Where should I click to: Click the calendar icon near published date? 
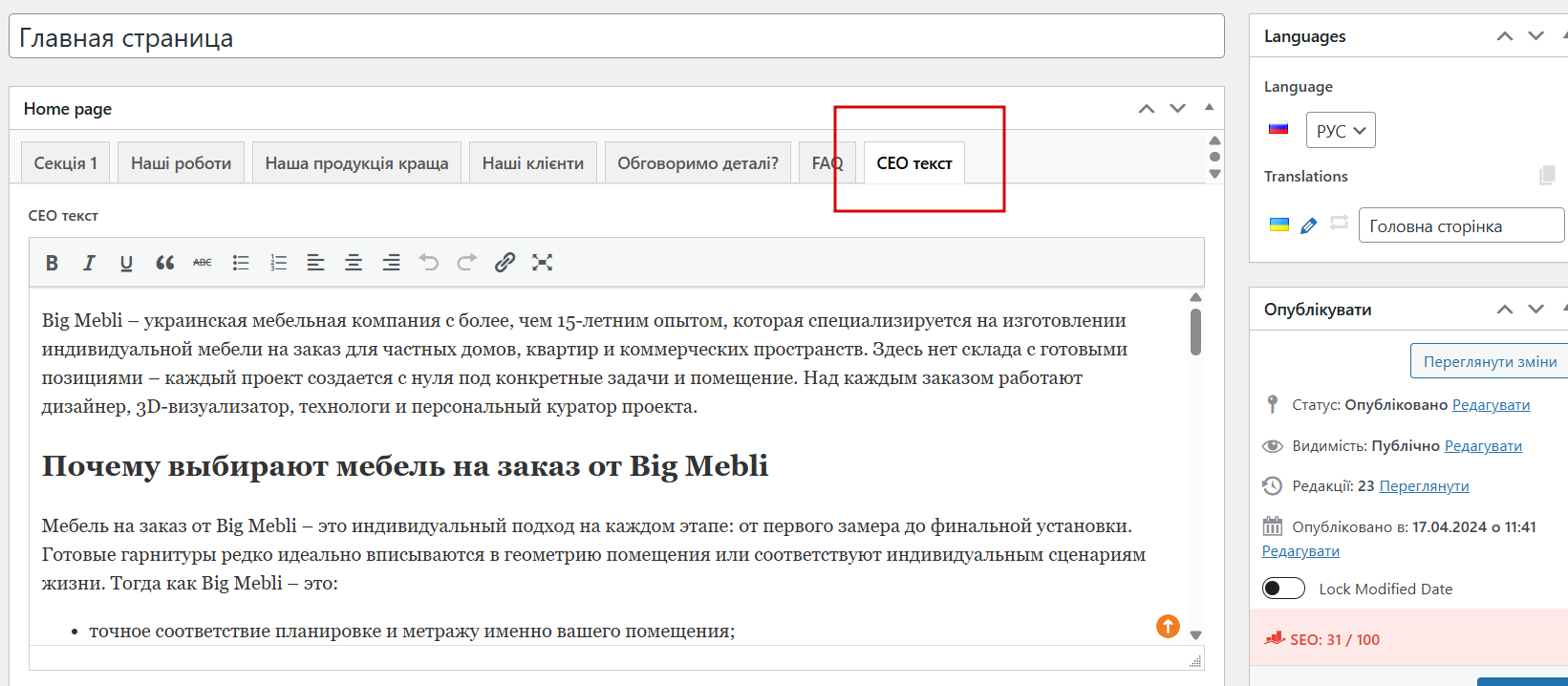coord(1272,525)
